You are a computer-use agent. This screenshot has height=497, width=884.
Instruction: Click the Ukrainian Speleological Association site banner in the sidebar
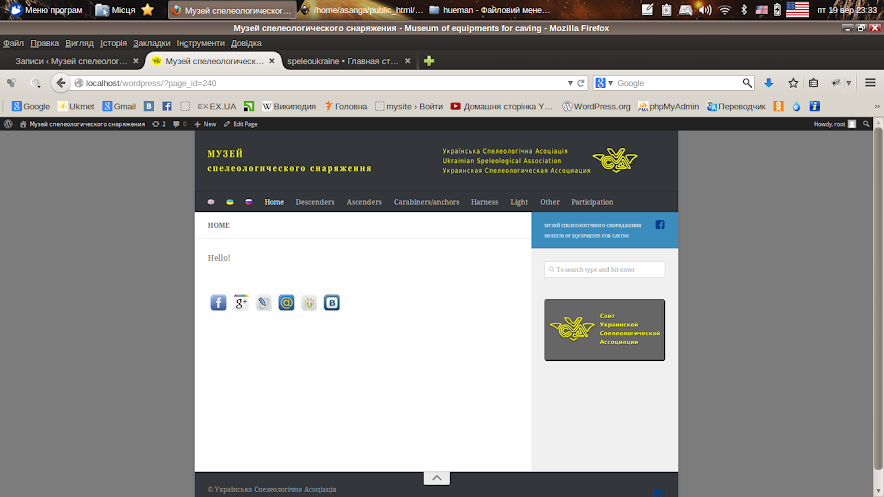click(x=604, y=330)
